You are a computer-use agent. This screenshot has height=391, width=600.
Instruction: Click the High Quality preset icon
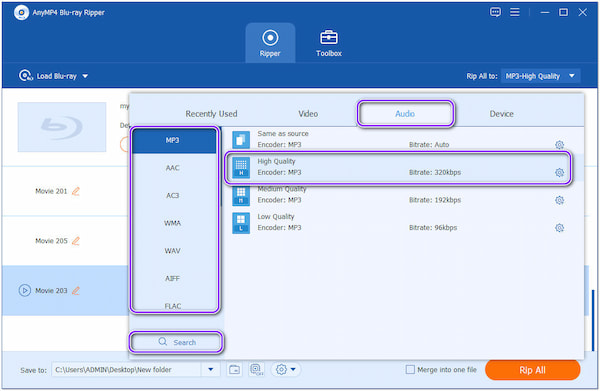click(x=241, y=168)
